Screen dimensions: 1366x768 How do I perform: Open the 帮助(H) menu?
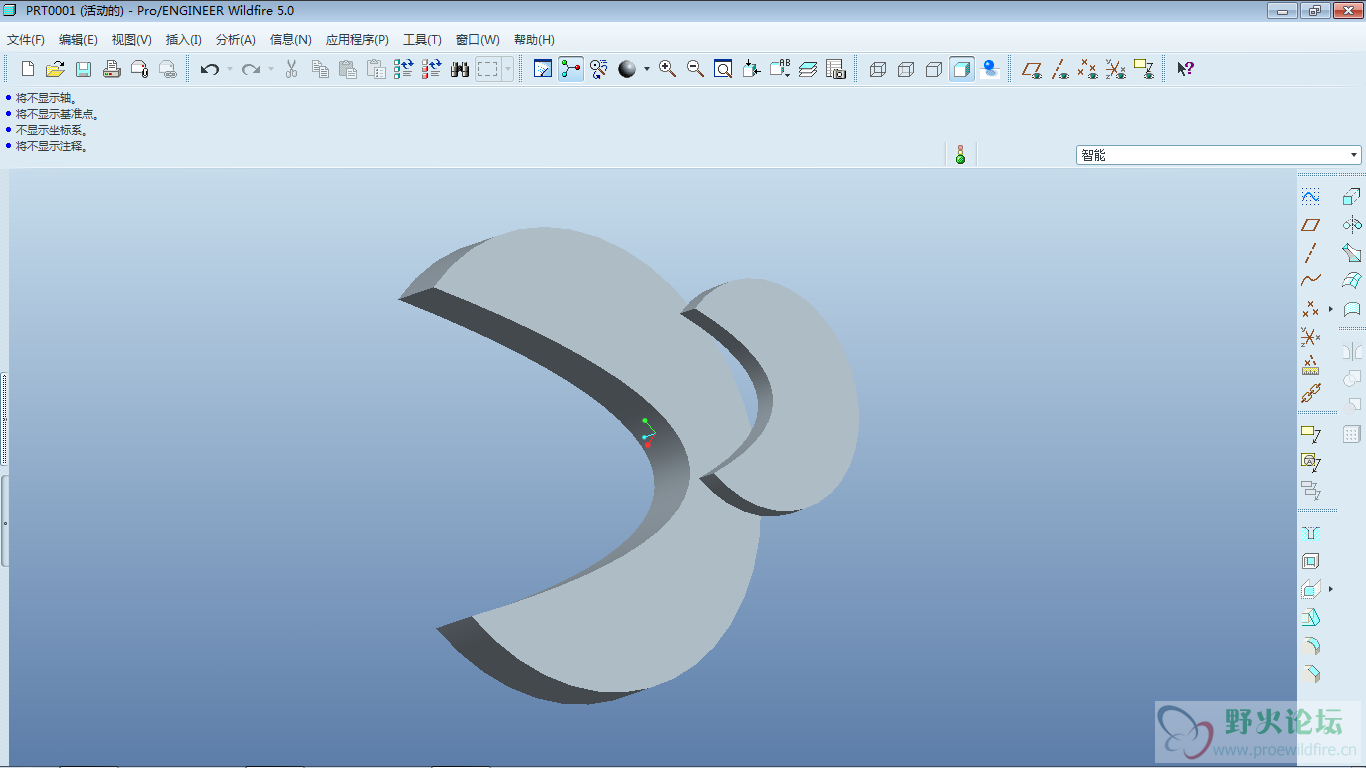pyautogui.click(x=534, y=40)
